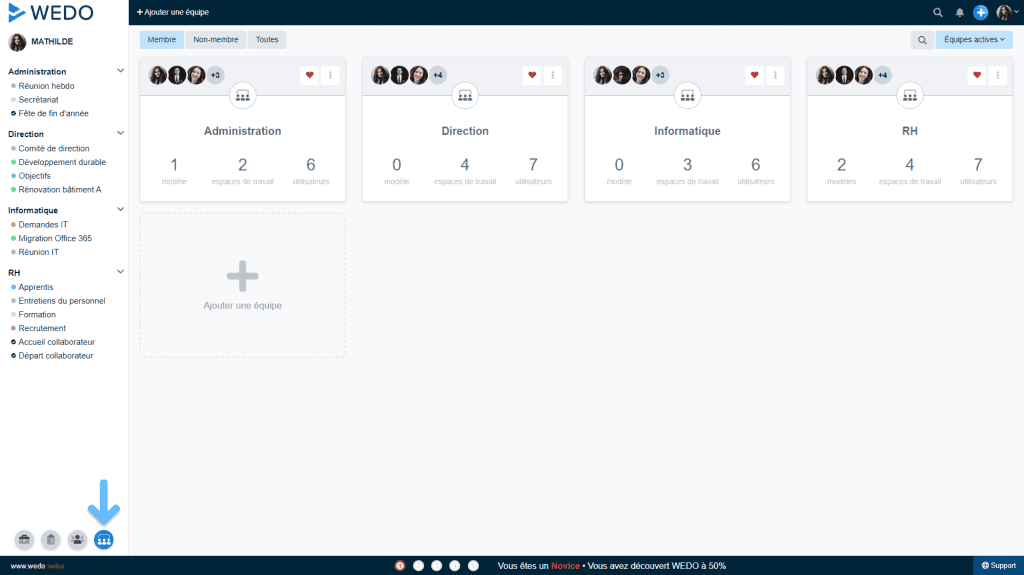Viewport: 1024px width, 575px height.
Task: Open the Support button
Action: click(999, 566)
